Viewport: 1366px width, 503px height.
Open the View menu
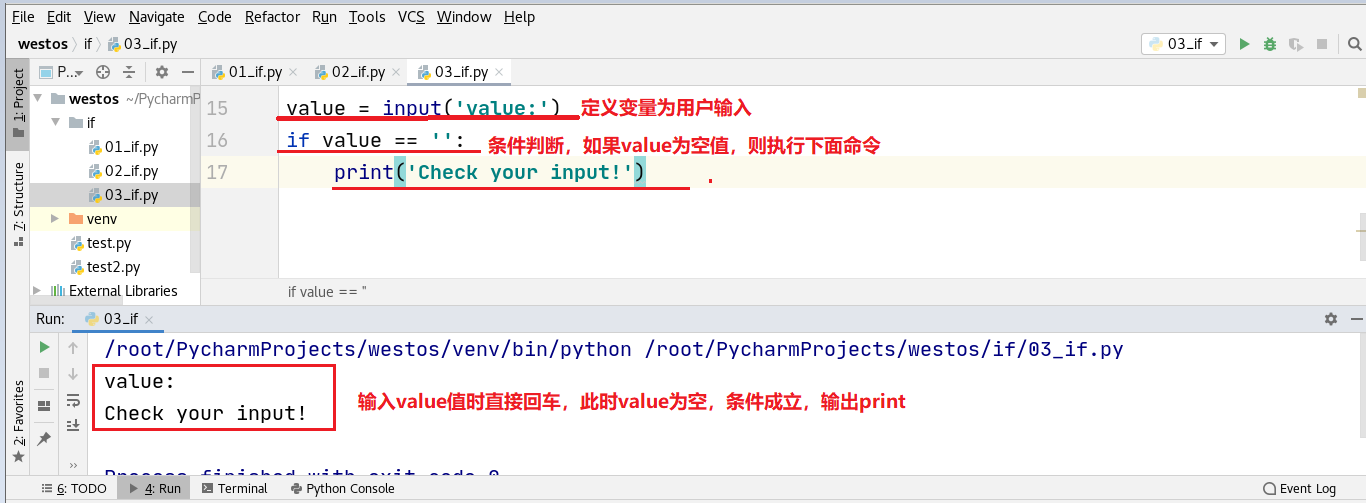tap(99, 17)
